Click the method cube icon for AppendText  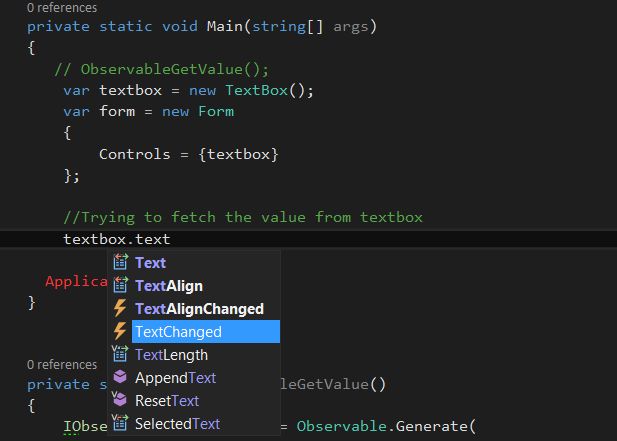[x=120, y=377]
